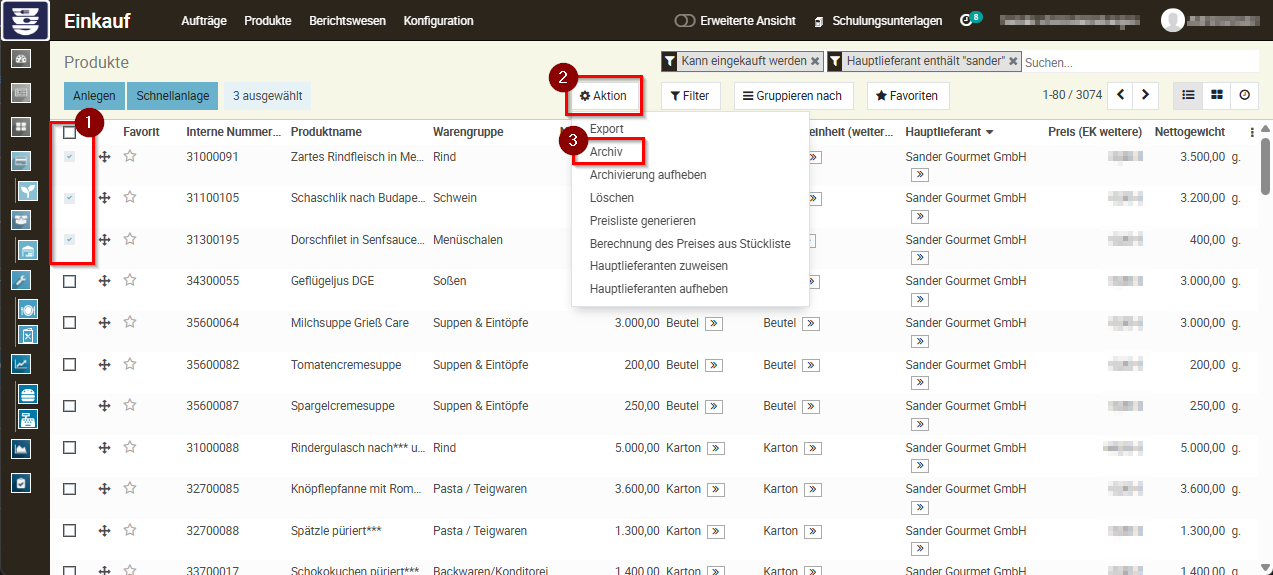This screenshot has width=1273, height=575.
Task: Toggle Erweiterte Ansicht switch
Action: [685, 21]
